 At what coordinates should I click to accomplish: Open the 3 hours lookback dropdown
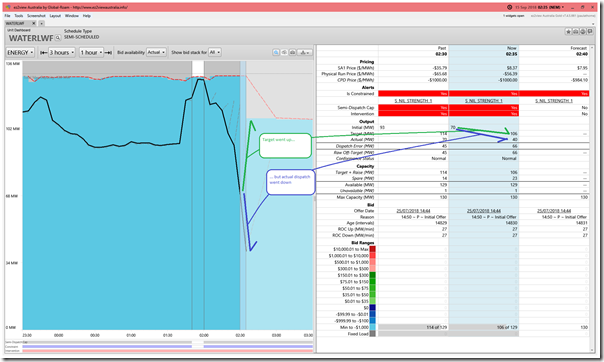click(62, 52)
